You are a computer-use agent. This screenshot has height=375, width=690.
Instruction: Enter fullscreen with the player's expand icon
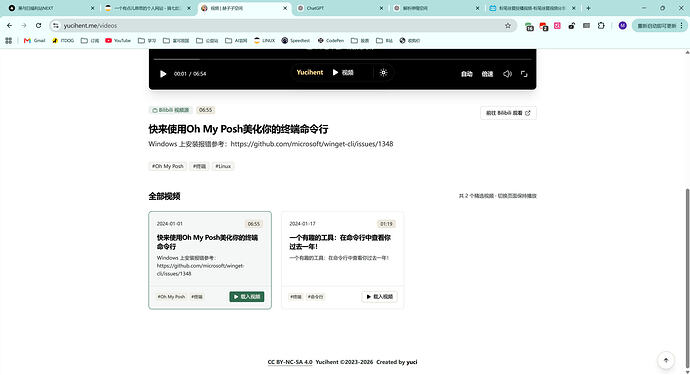click(x=524, y=74)
